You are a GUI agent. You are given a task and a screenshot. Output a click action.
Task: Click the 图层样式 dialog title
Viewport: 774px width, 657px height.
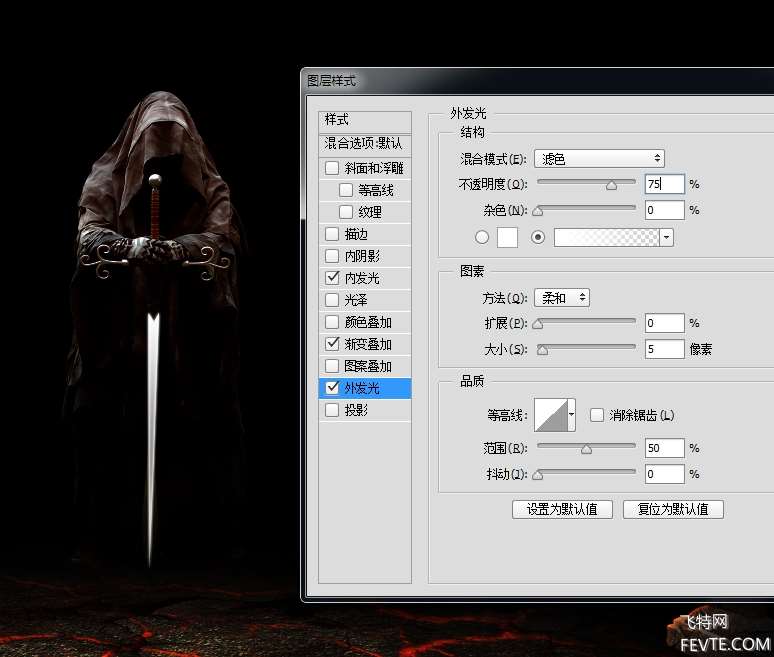pos(331,80)
